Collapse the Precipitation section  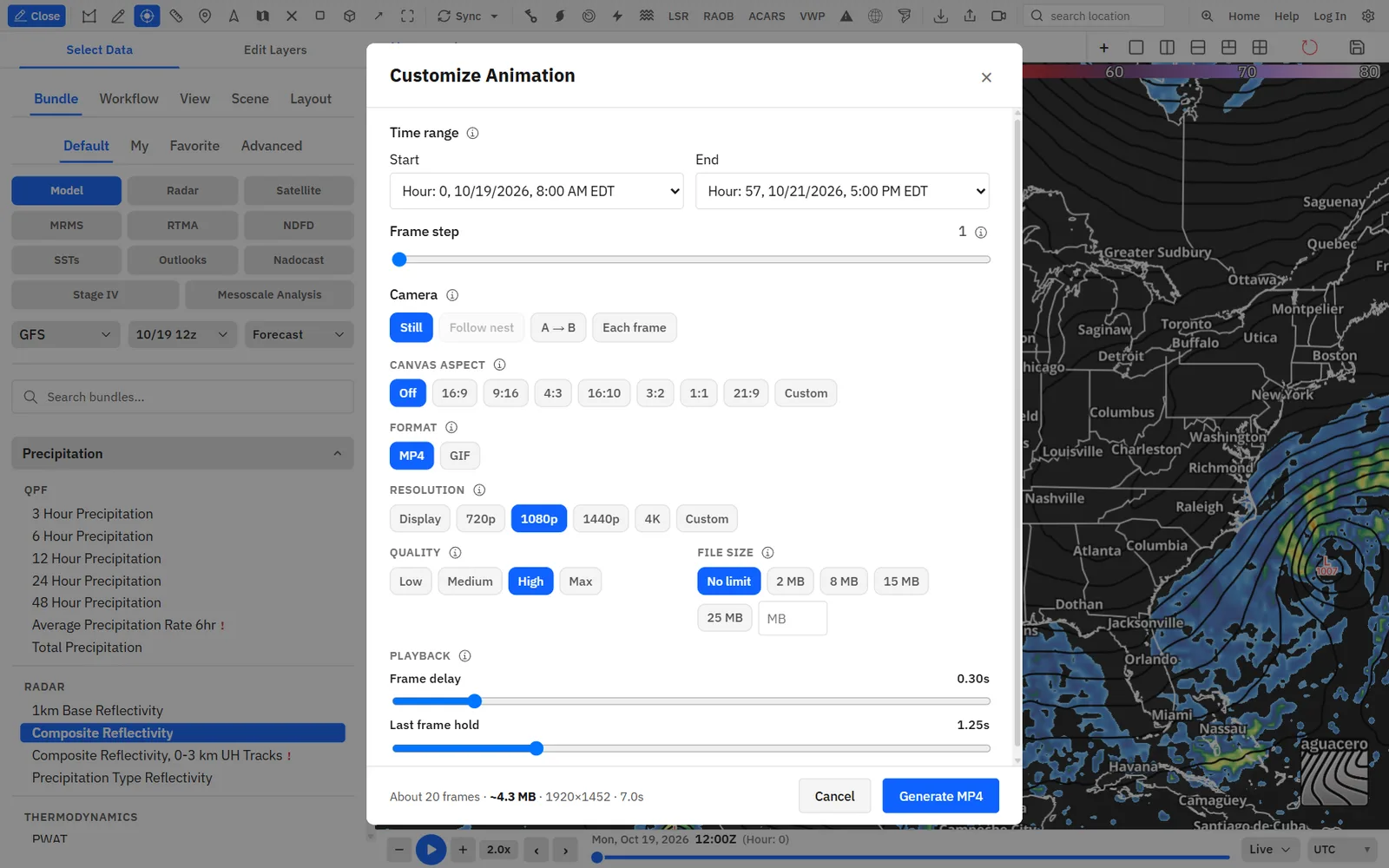tap(182, 453)
